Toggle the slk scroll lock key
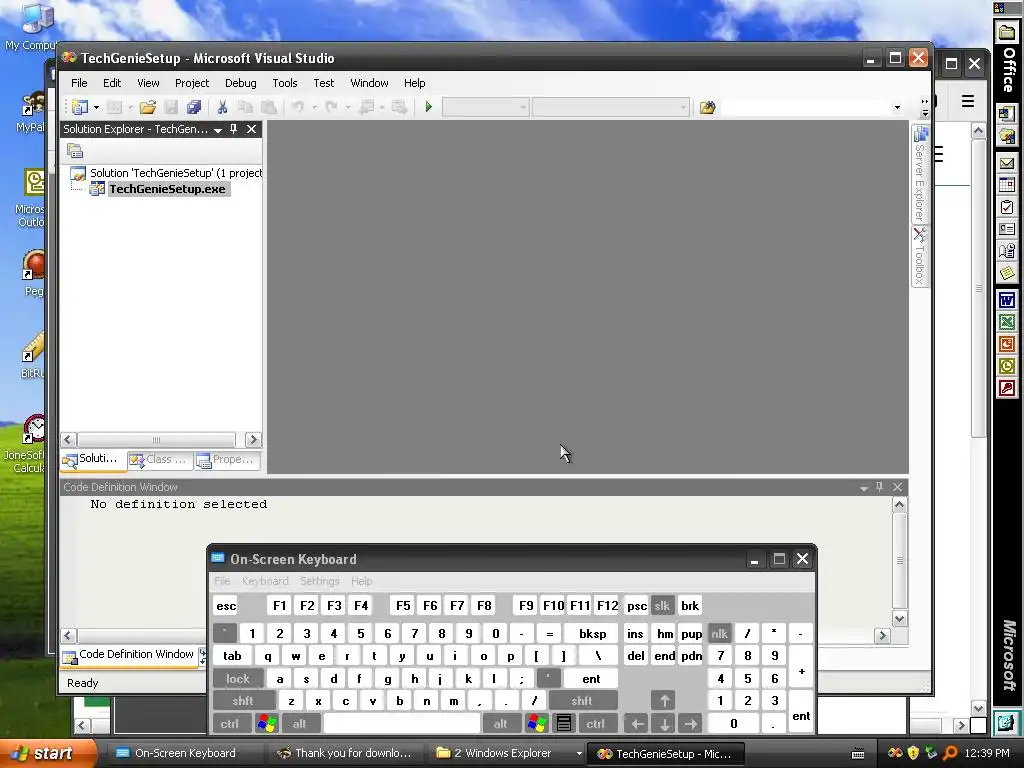This screenshot has height=768, width=1024. coord(662,605)
